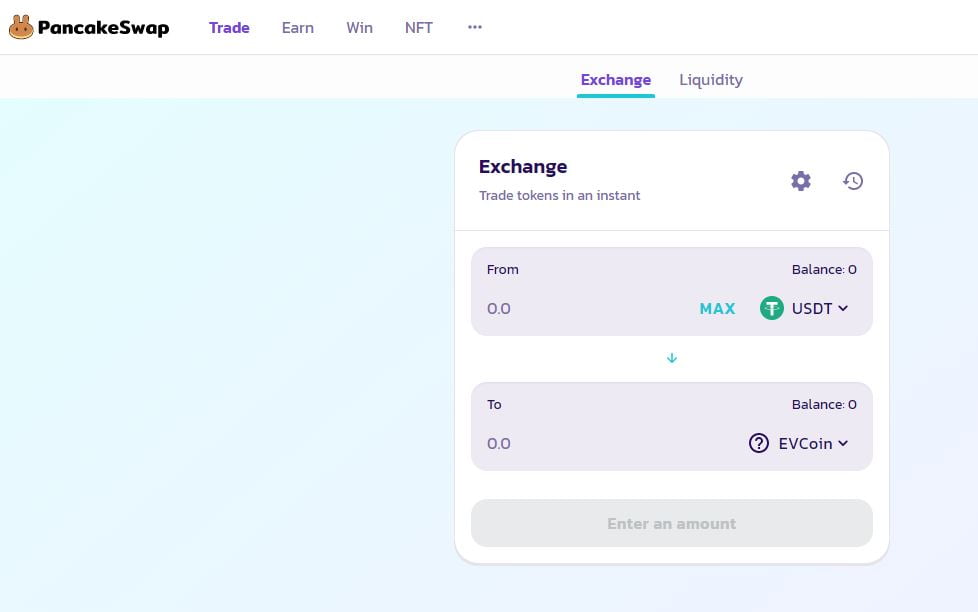Expand the USDT token dropdown
Image resolution: width=978 pixels, height=612 pixels.
click(842, 308)
